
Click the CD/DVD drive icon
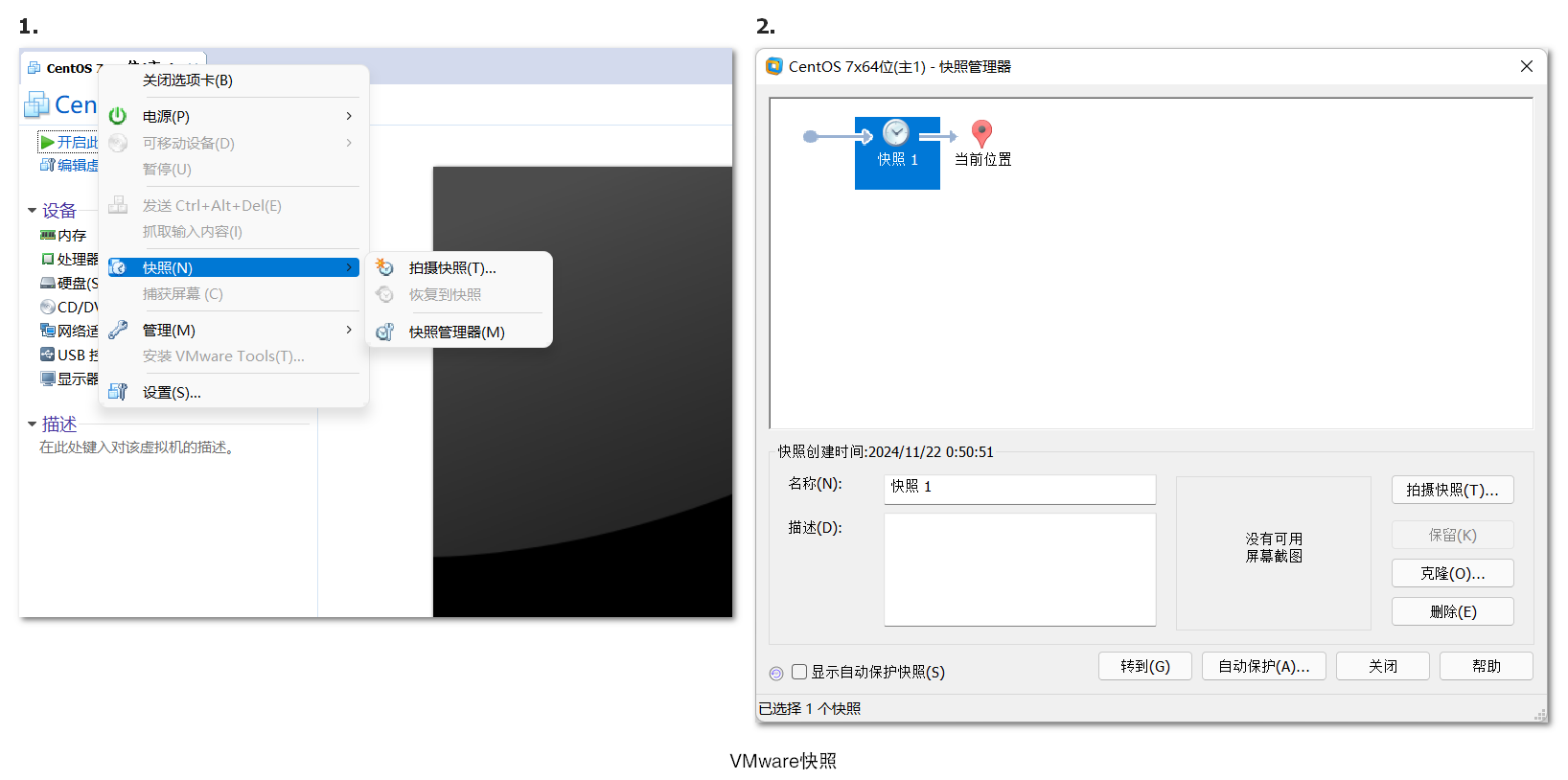(x=47, y=307)
